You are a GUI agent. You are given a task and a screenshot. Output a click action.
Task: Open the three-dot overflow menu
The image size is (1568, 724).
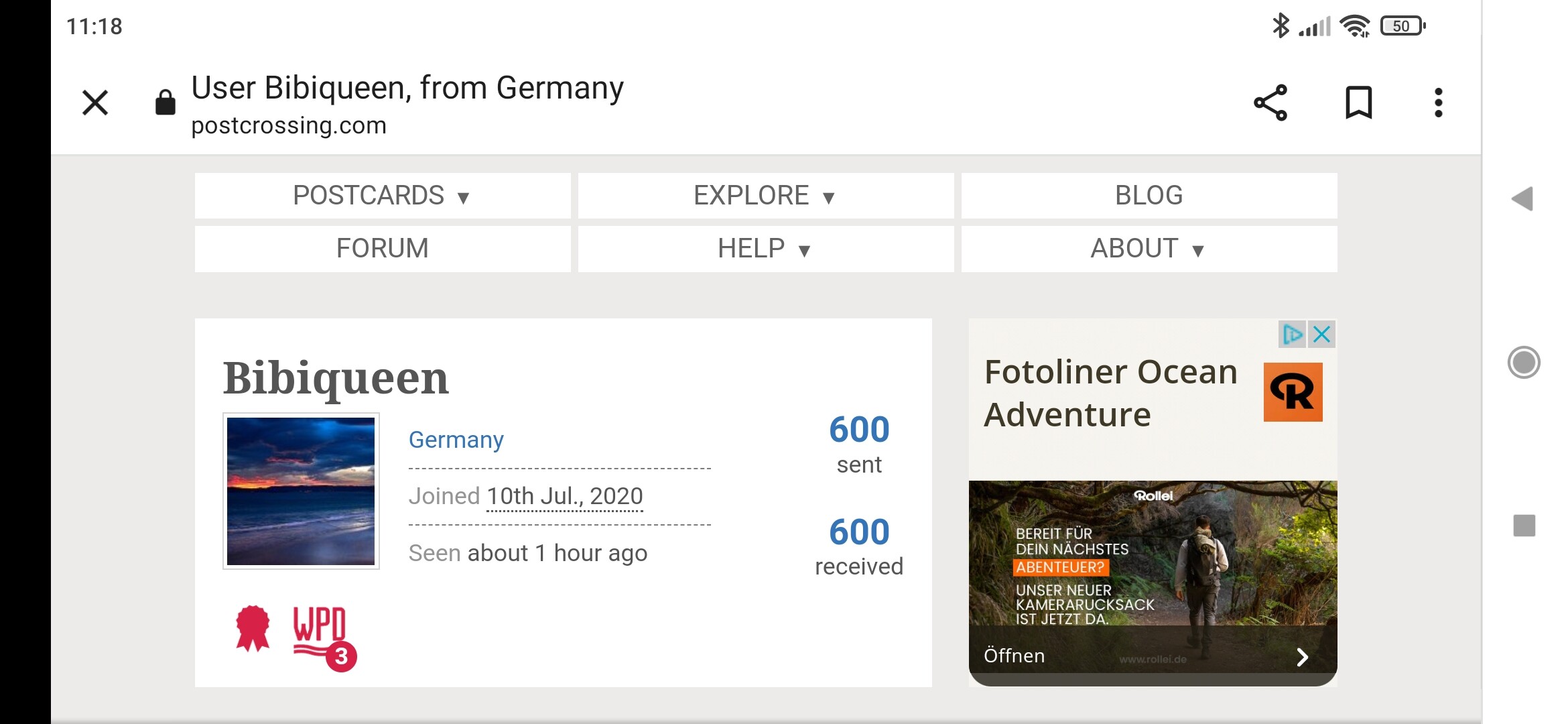click(1438, 103)
